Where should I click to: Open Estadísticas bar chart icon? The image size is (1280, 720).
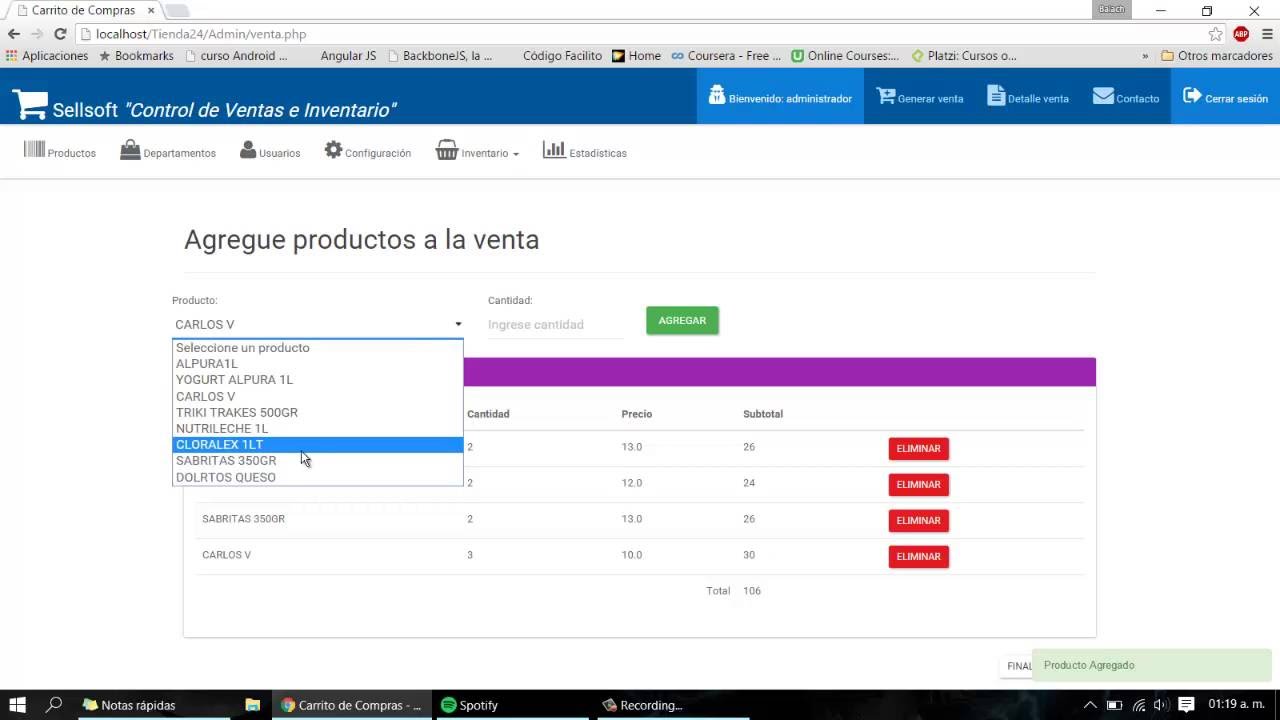(554, 150)
